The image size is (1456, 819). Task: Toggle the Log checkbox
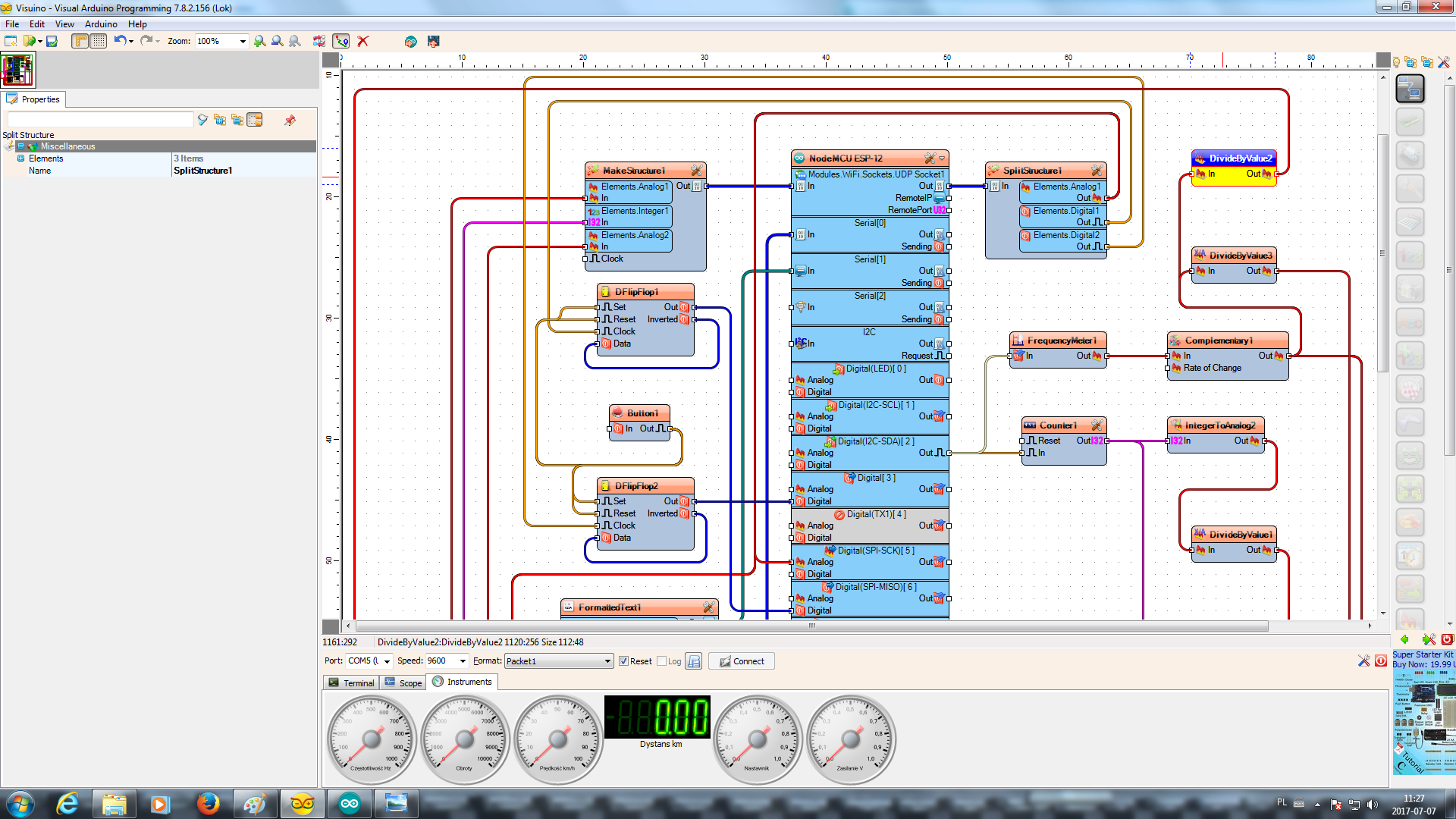pos(661,661)
